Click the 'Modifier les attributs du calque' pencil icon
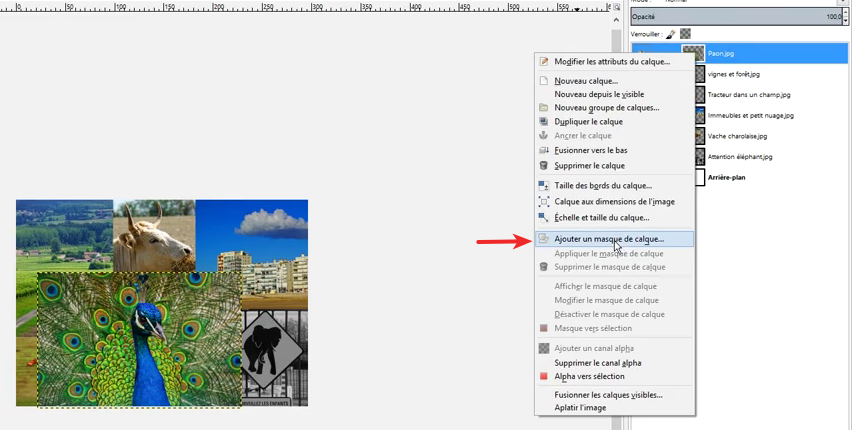 (x=544, y=62)
